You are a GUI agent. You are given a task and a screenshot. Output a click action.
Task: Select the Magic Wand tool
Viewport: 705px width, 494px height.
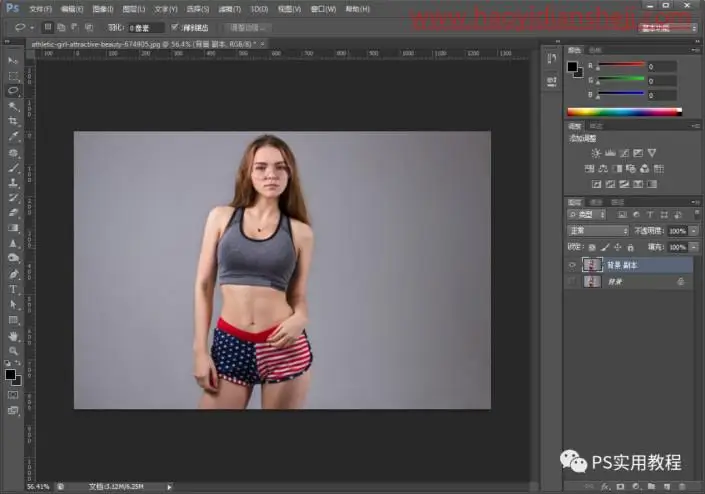[x=13, y=106]
